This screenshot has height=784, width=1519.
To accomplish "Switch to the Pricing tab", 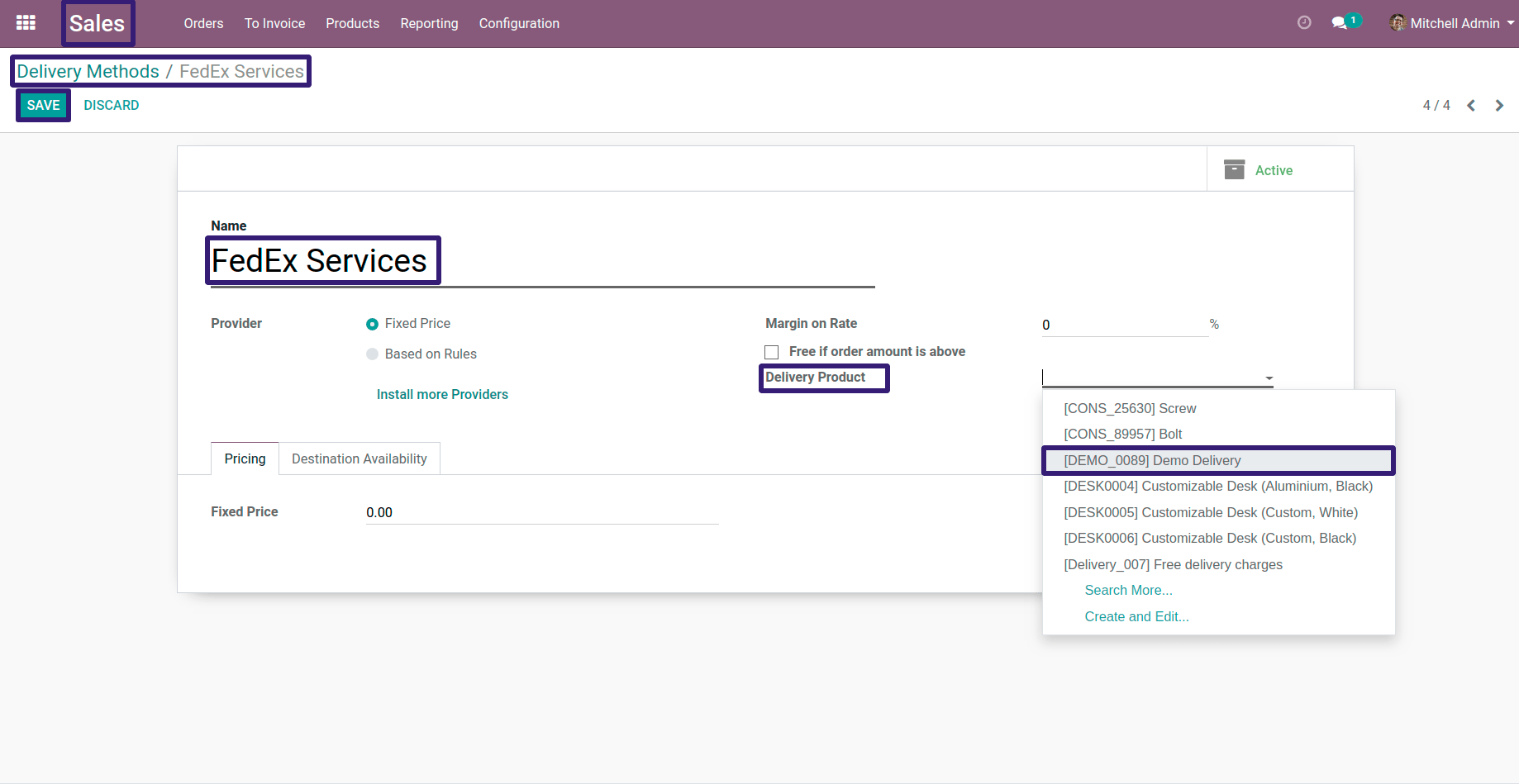I will tap(245, 459).
